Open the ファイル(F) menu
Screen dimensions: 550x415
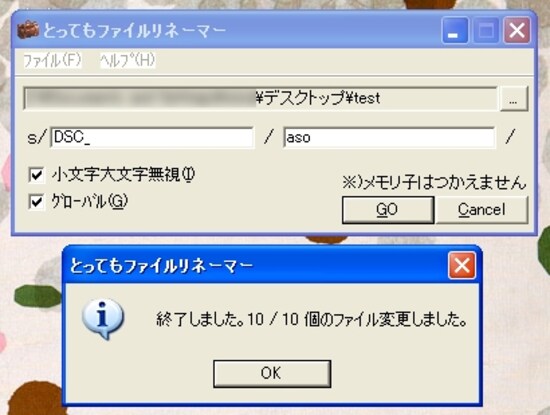52,60
